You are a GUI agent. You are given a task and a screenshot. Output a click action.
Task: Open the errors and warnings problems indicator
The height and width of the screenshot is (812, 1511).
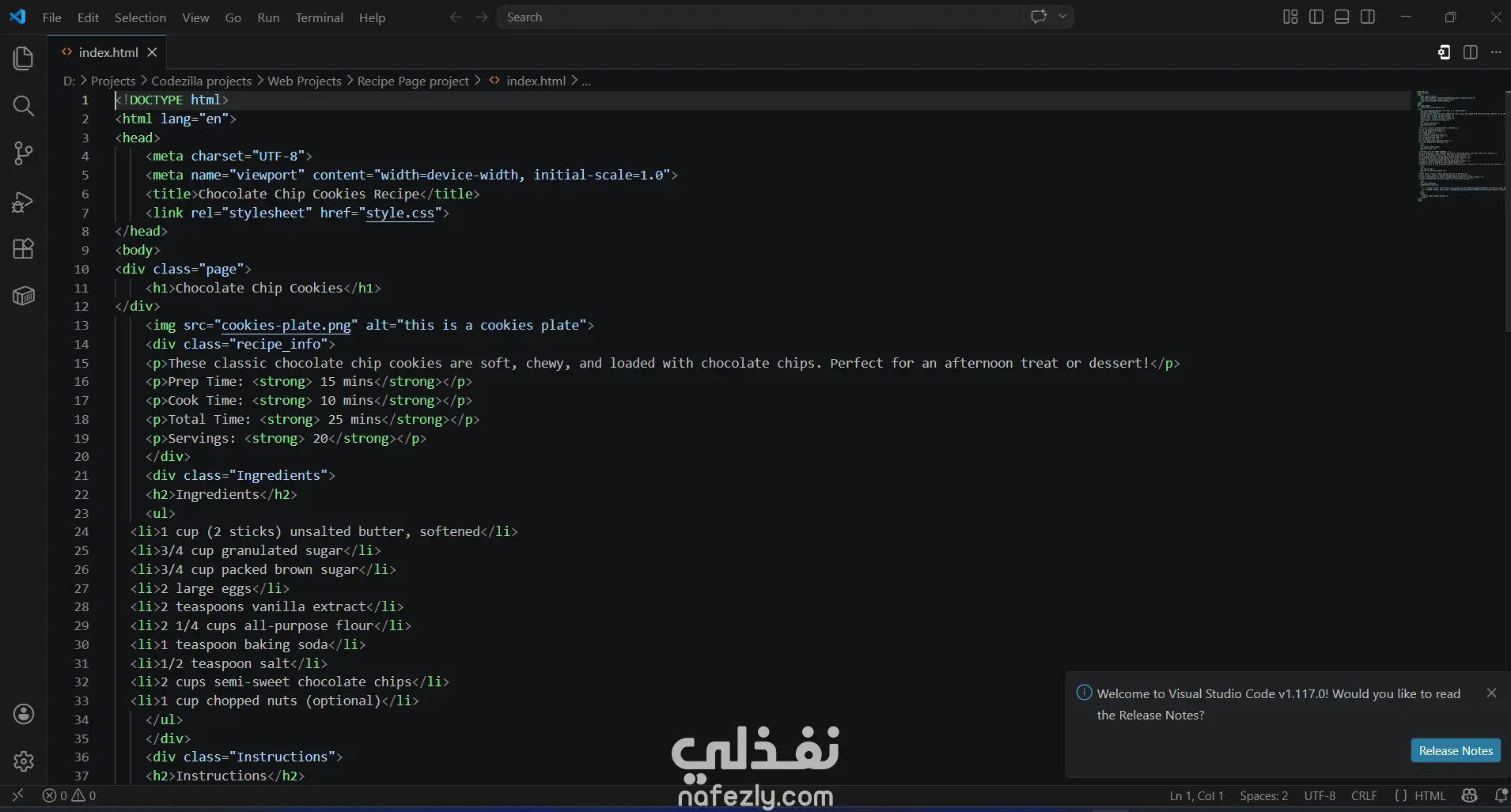[x=70, y=795]
